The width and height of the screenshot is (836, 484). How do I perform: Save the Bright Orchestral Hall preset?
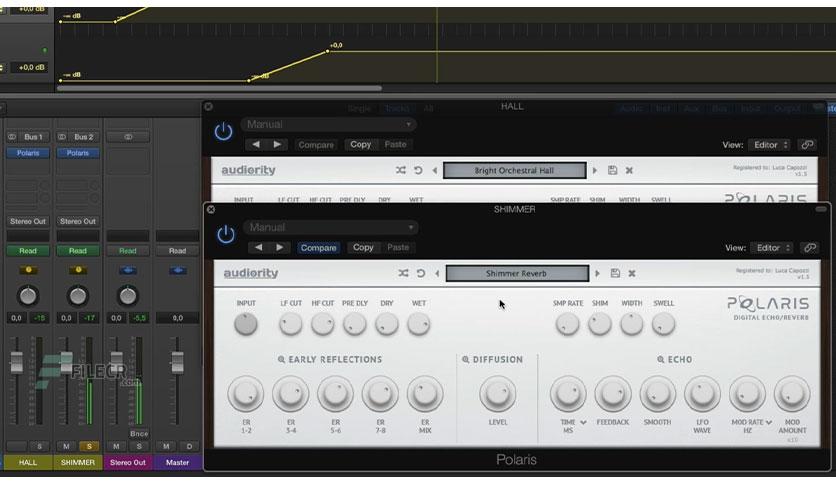612,171
